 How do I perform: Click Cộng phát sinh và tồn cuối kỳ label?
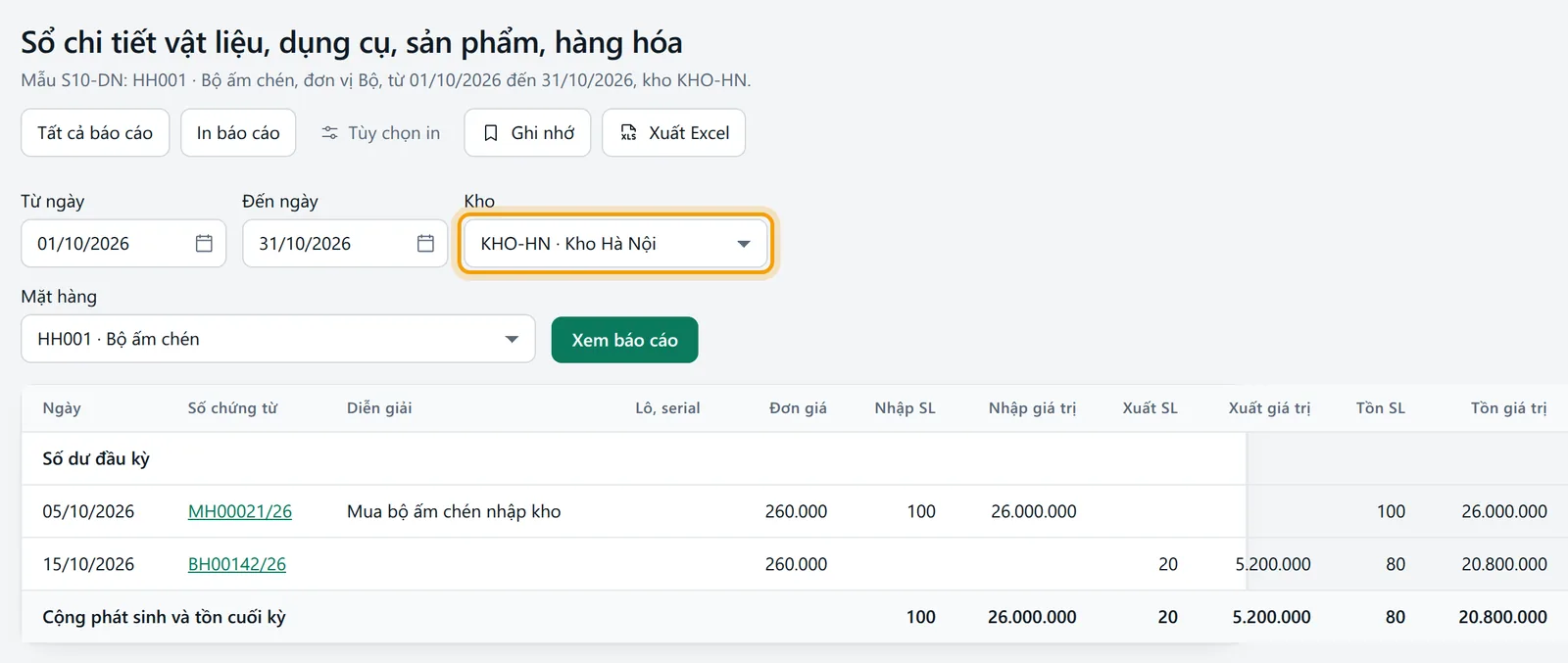[164, 617]
